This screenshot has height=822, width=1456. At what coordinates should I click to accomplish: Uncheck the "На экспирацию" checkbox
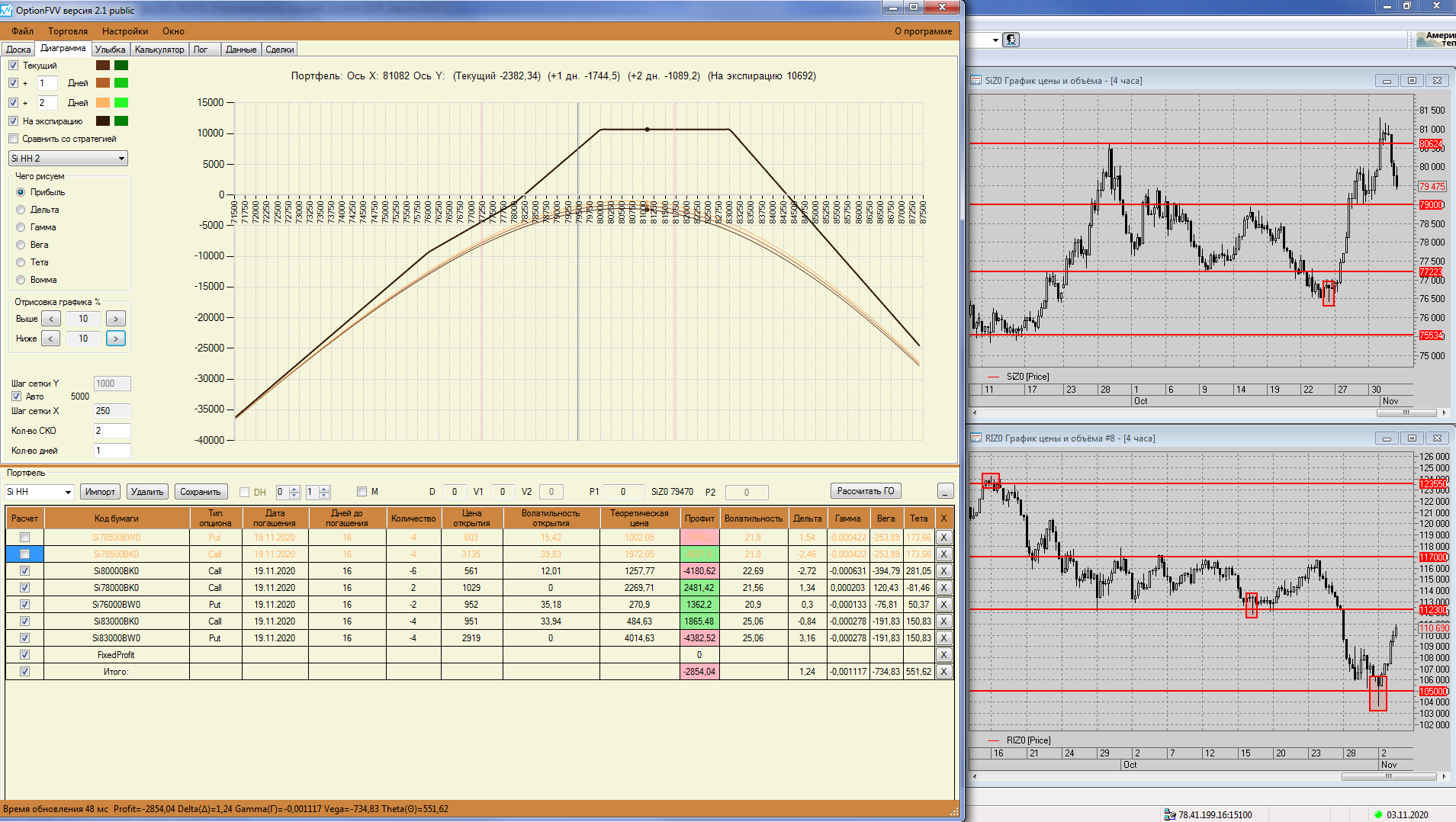pos(14,121)
